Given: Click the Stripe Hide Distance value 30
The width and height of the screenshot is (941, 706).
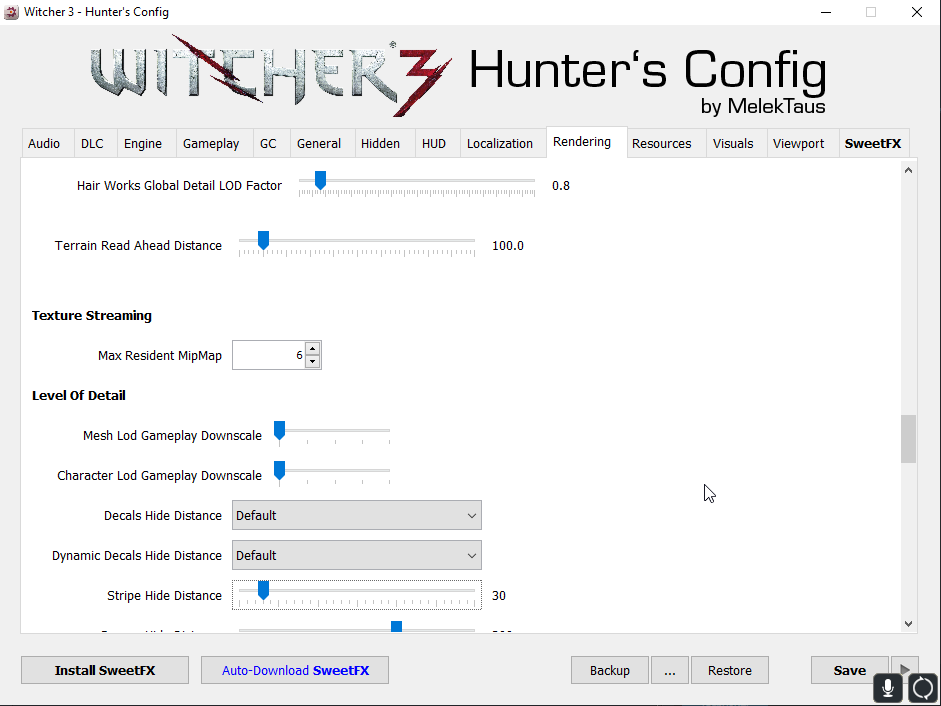Looking at the screenshot, I should tap(499, 596).
